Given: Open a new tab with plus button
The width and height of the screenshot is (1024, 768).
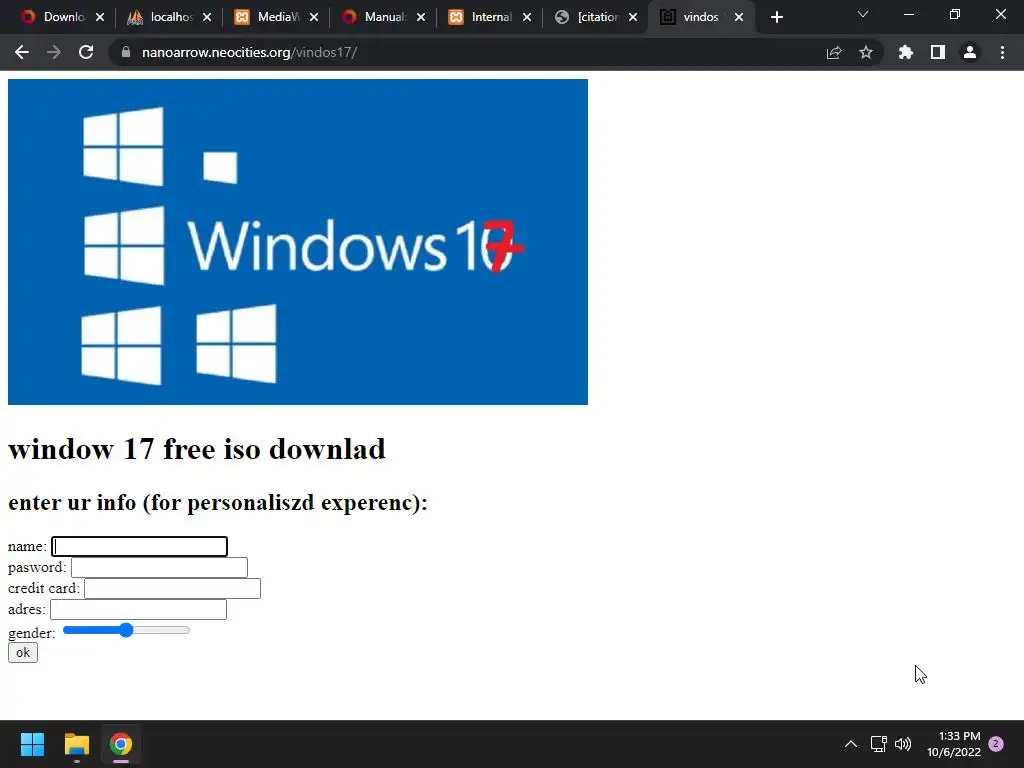Looking at the screenshot, I should [776, 17].
